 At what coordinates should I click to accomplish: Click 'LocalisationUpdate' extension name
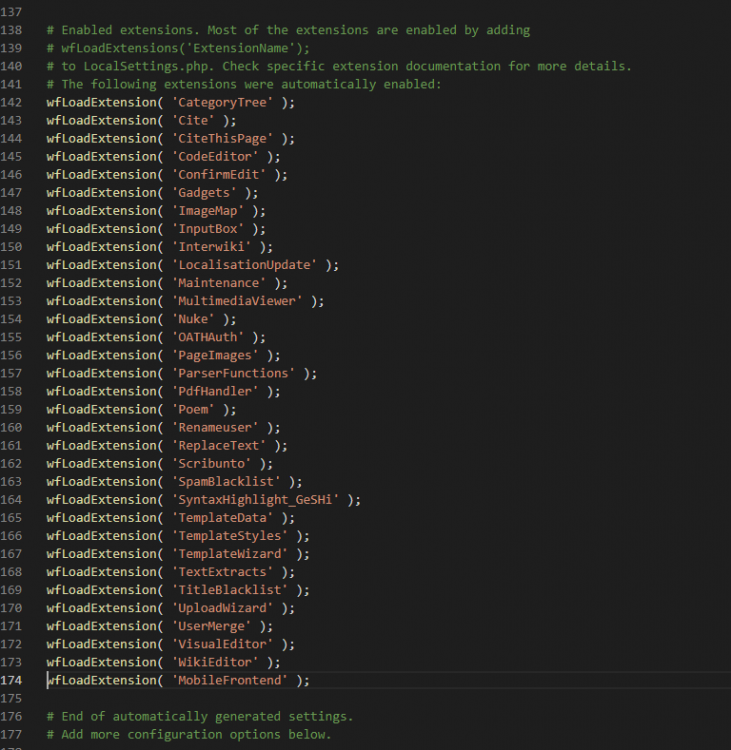click(244, 265)
